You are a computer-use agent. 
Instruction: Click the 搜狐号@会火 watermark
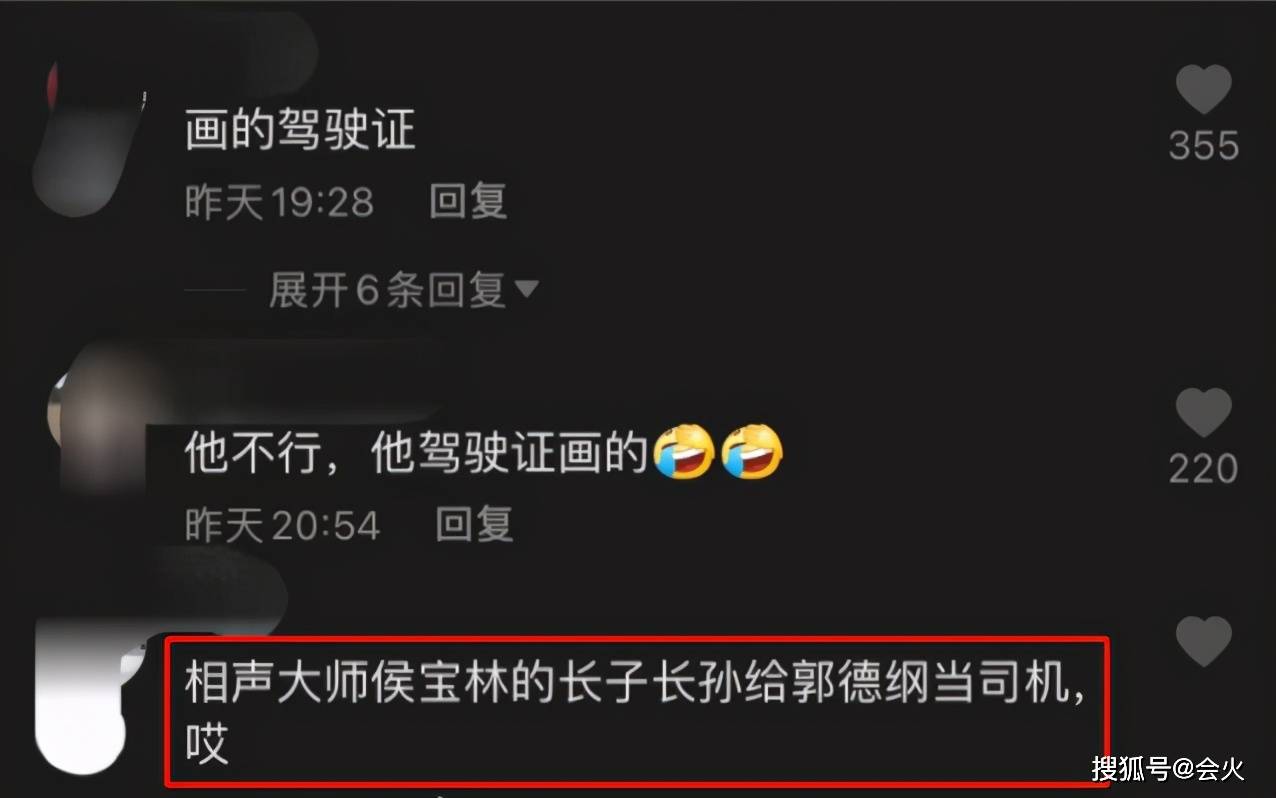tap(1168, 769)
